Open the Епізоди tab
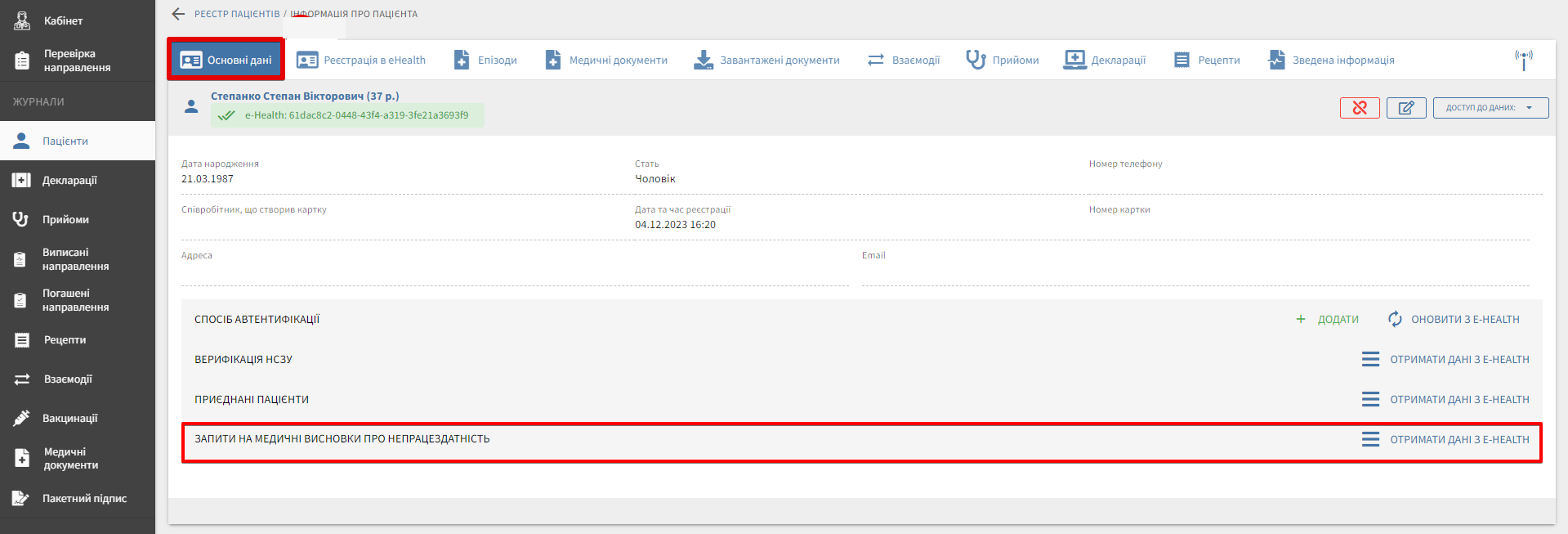The width and height of the screenshot is (1568, 534). (x=485, y=60)
